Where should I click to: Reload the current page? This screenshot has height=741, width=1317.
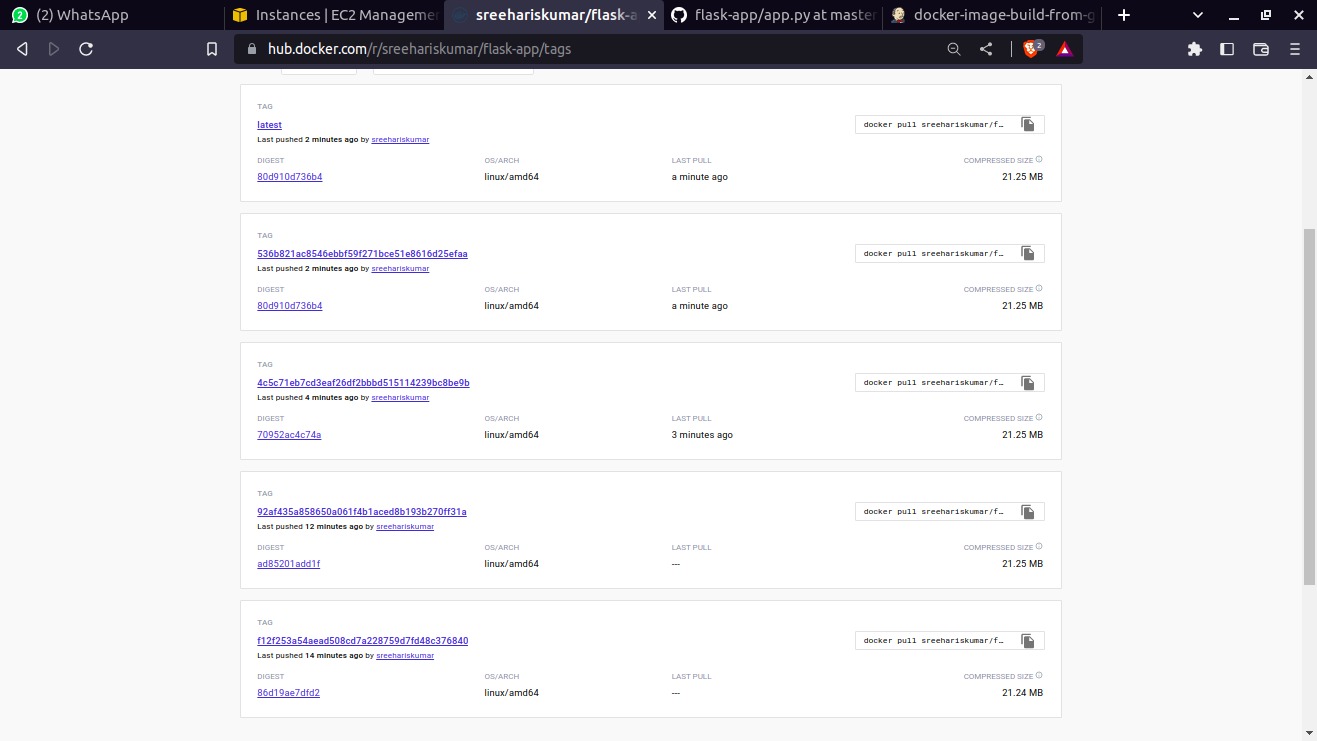pos(86,48)
